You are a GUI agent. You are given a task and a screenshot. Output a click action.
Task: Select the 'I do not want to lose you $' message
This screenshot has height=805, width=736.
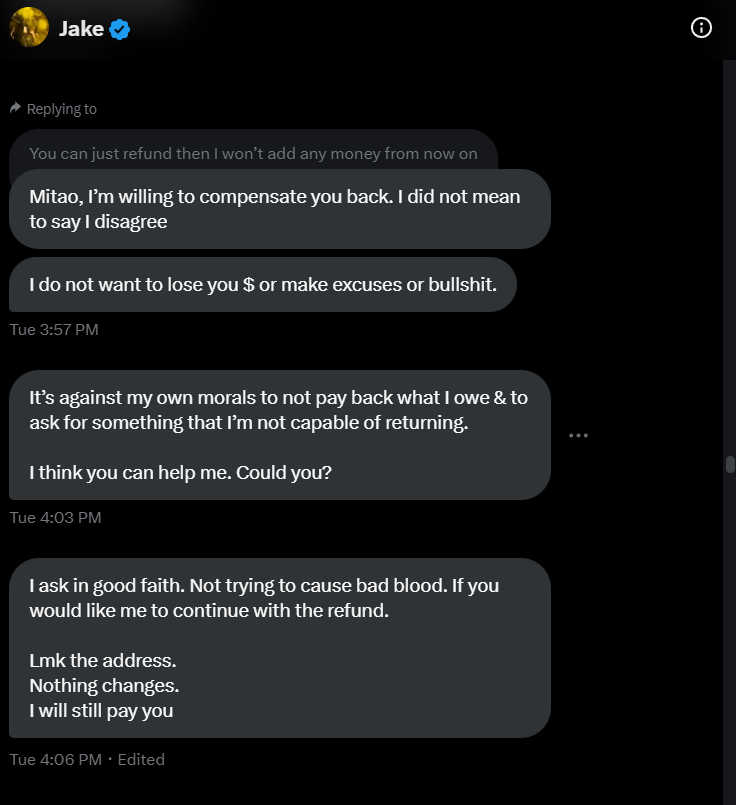coord(263,284)
